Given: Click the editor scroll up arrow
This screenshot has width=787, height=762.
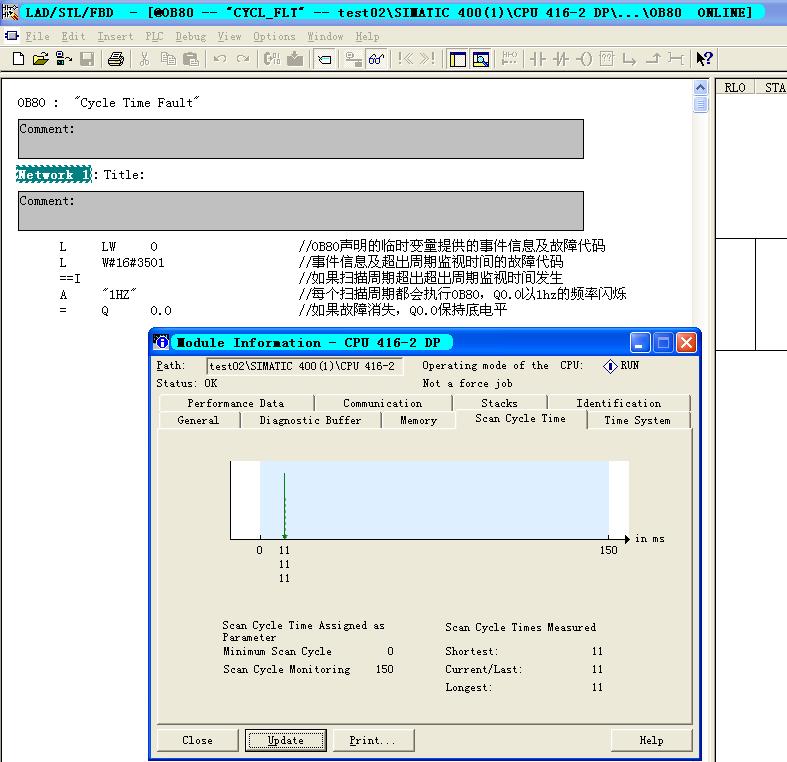Looking at the screenshot, I should (700, 87).
